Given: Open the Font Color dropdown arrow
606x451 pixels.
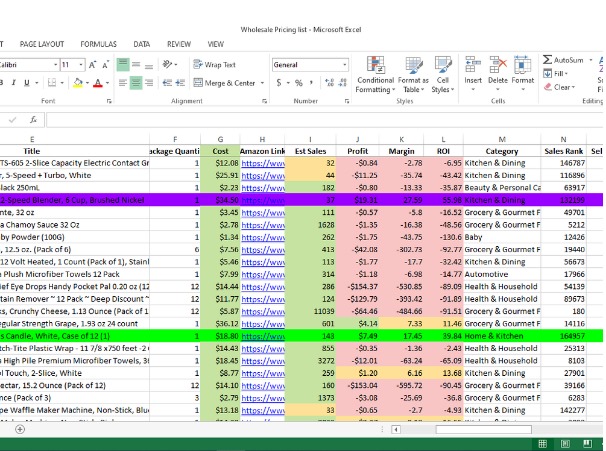Looking at the screenshot, I should [x=107, y=83].
